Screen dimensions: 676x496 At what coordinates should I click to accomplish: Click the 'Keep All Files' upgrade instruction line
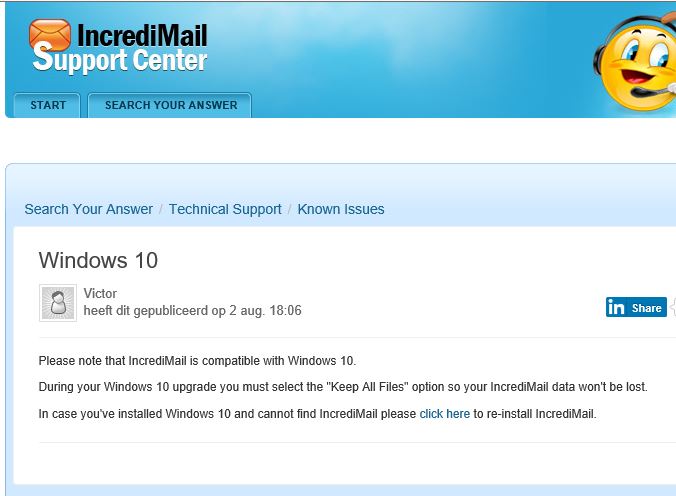tap(343, 387)
